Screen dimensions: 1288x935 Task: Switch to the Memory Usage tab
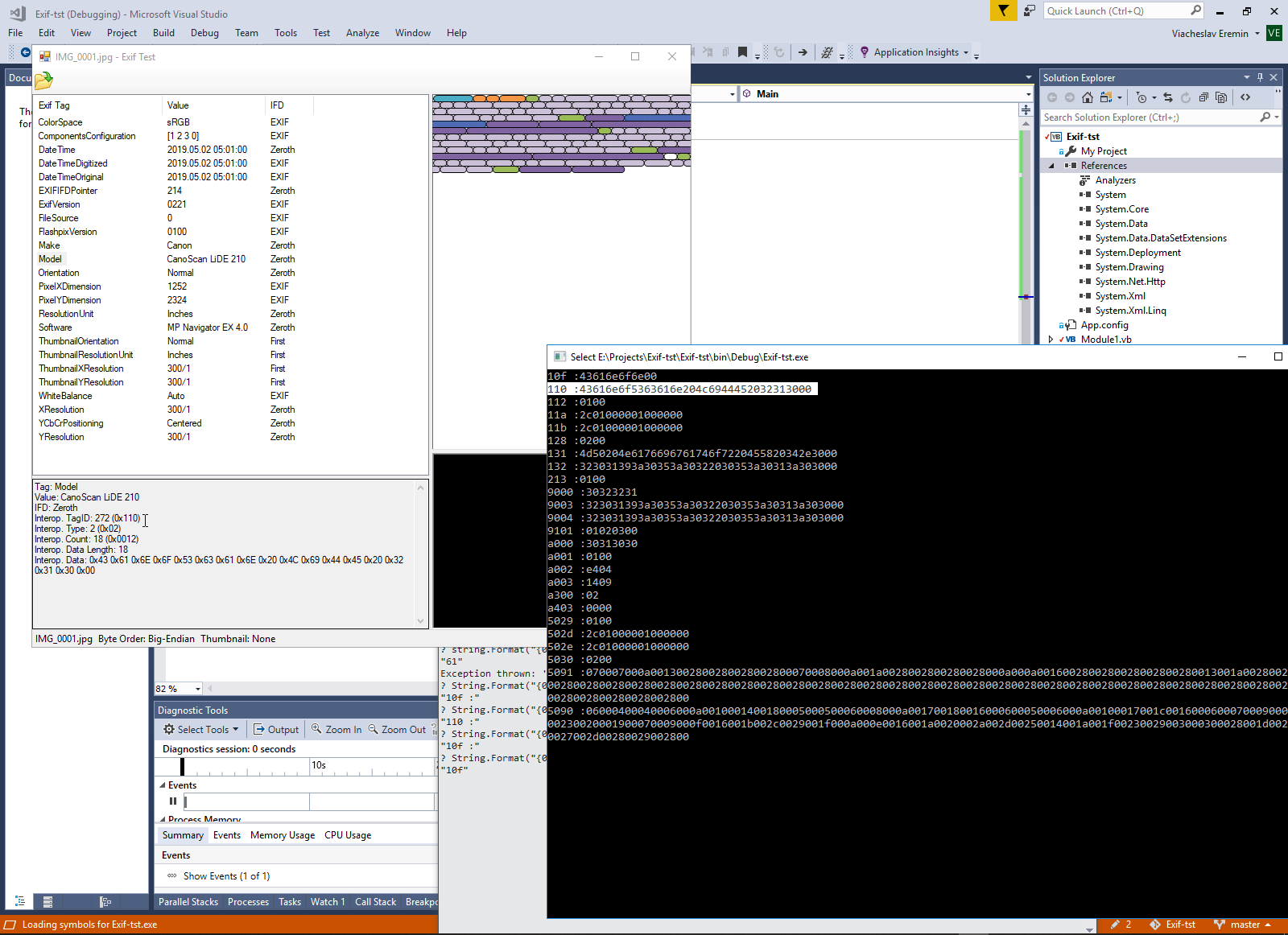click(x=283, y=835)
